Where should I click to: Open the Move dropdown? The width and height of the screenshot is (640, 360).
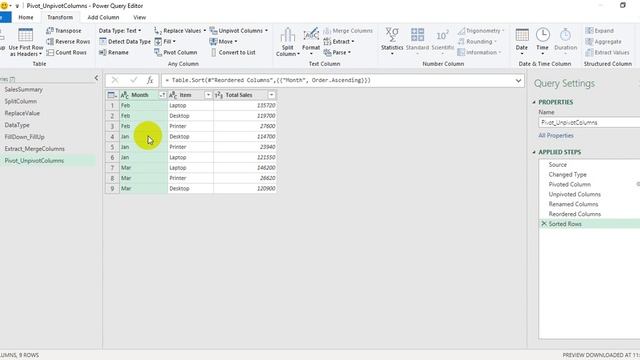[223, 42]
